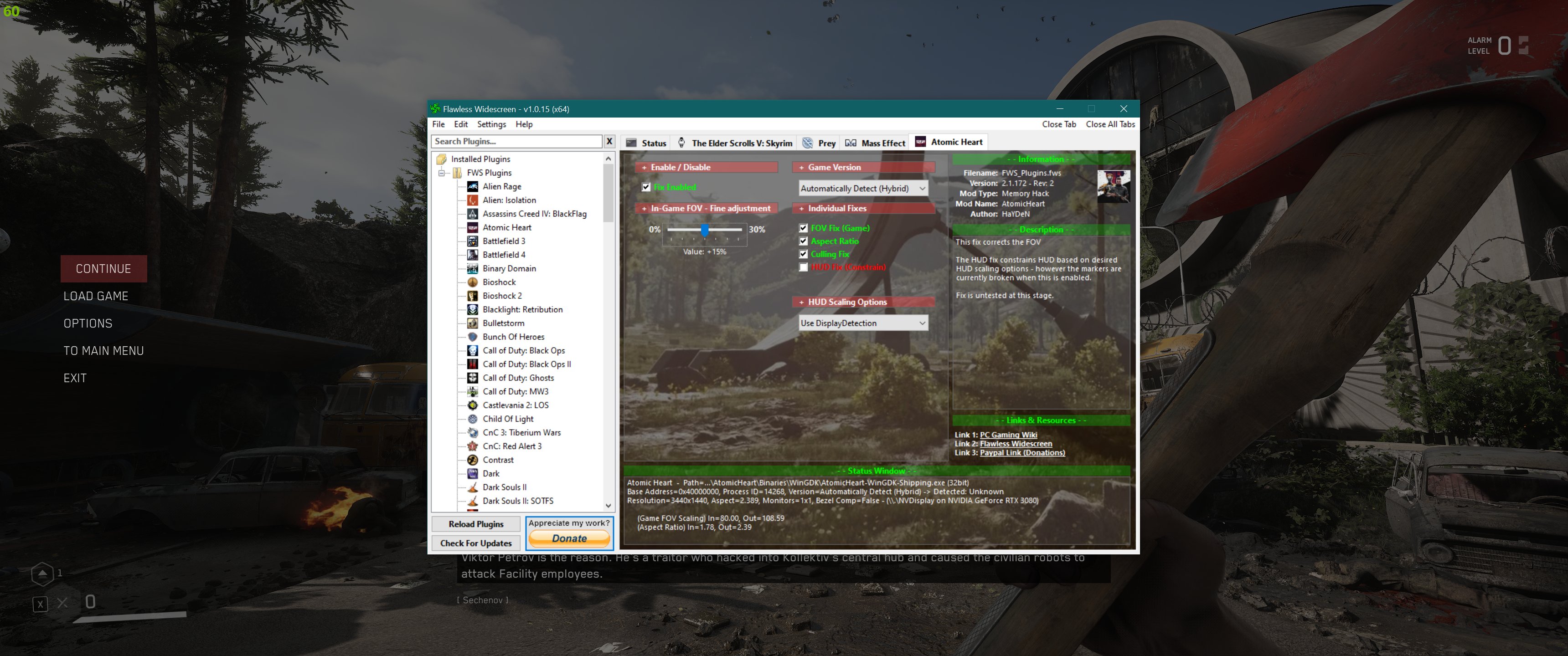Click the In-Game FOV adjustment slider

pos(705,230)
